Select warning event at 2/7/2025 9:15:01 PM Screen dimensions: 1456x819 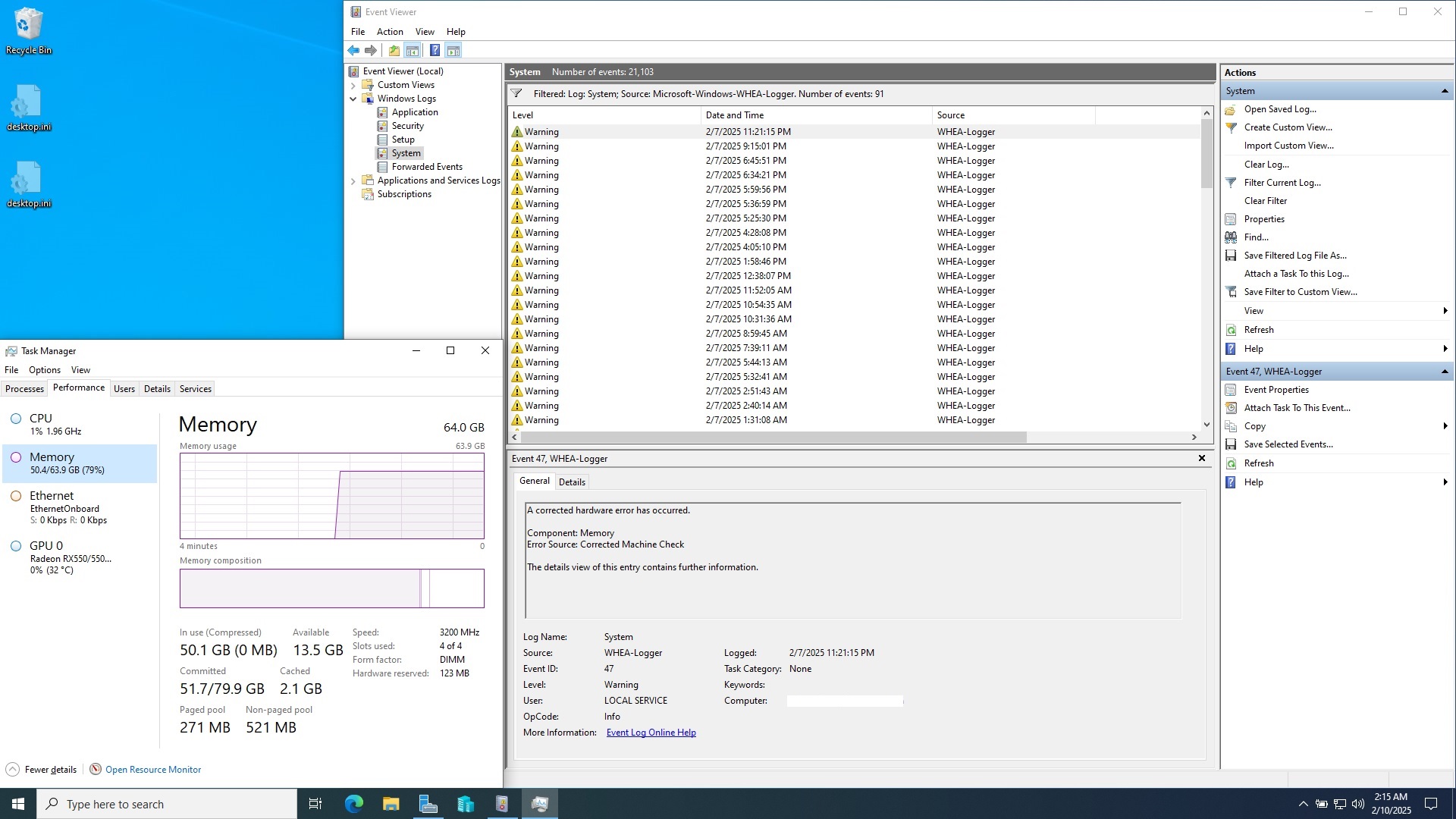(x=855, y=146)
